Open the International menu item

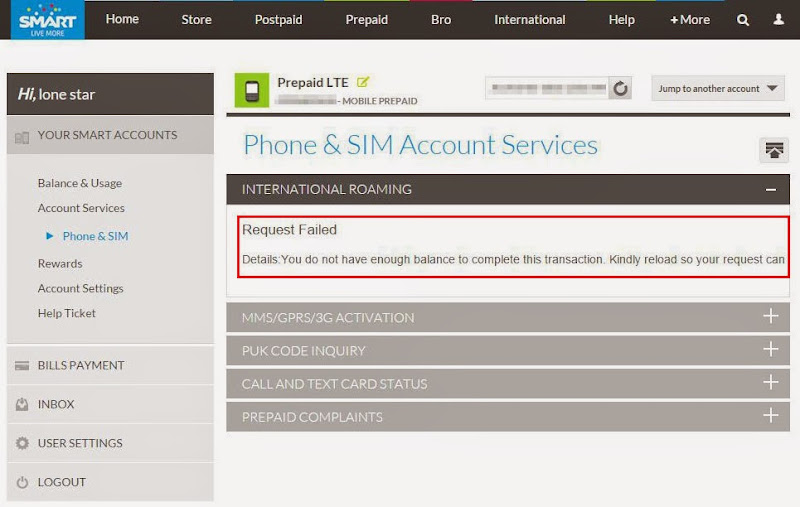click(530, 20)
